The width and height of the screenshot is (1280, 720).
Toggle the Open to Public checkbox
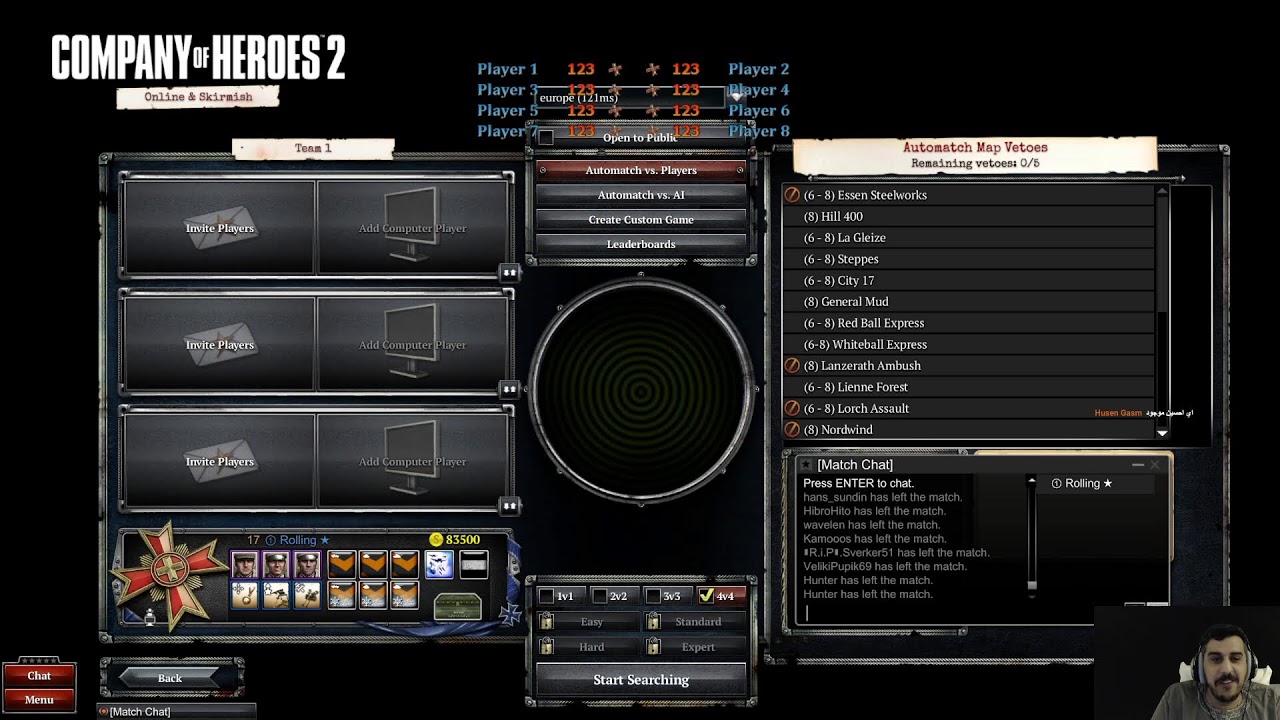pyautogui.click(x=546, y=138)
